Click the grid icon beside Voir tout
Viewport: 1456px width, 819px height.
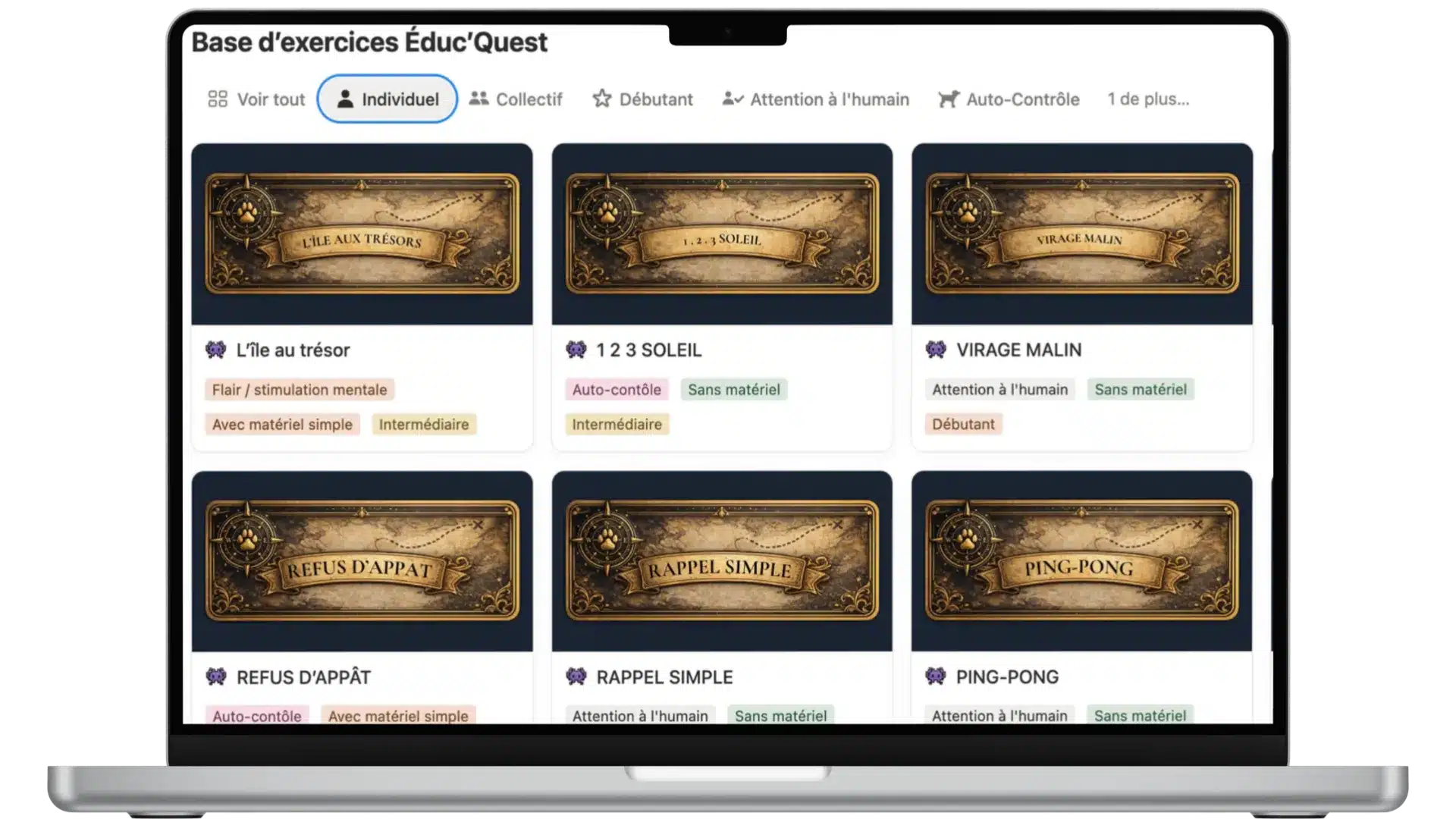click(218, 98)
